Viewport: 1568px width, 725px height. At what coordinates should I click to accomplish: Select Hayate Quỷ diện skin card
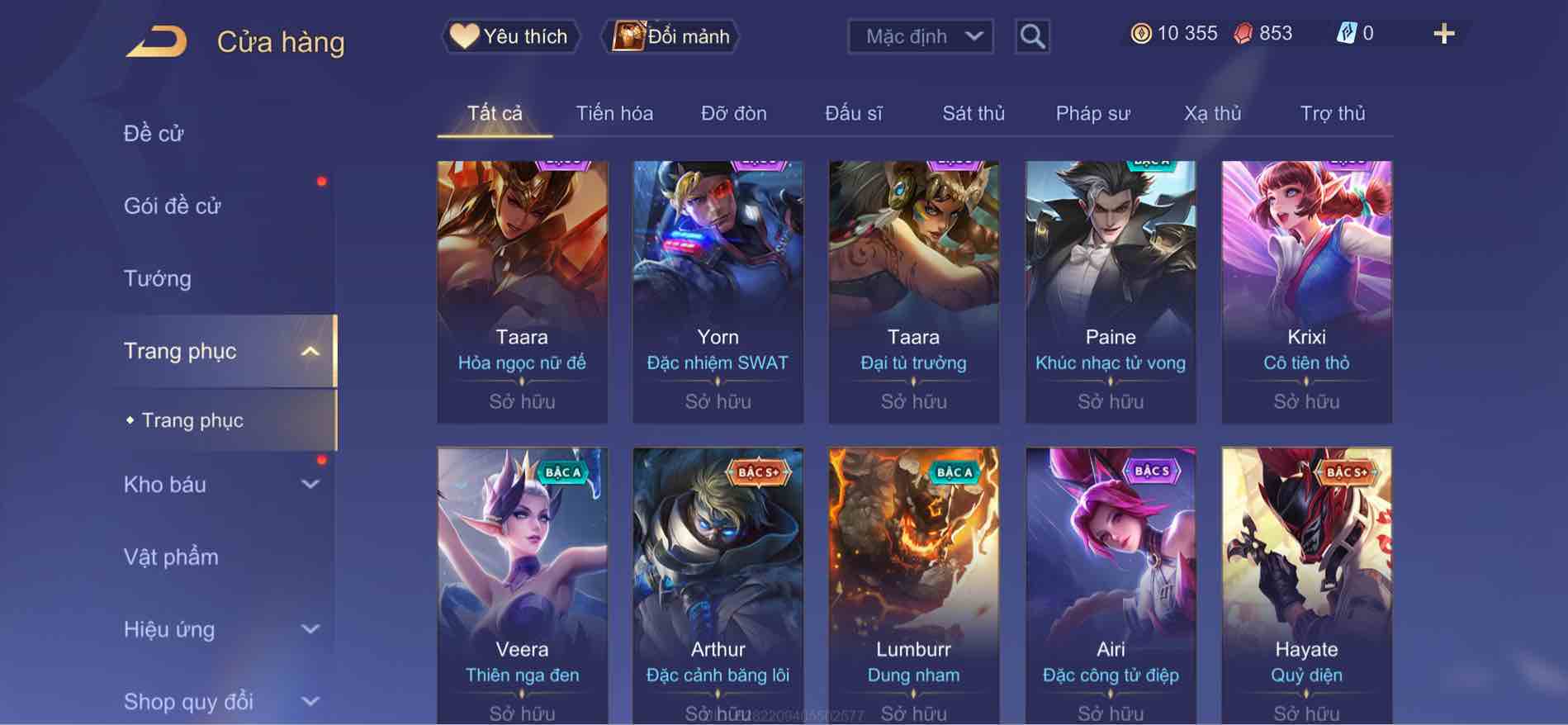[x=1306, y=585]
